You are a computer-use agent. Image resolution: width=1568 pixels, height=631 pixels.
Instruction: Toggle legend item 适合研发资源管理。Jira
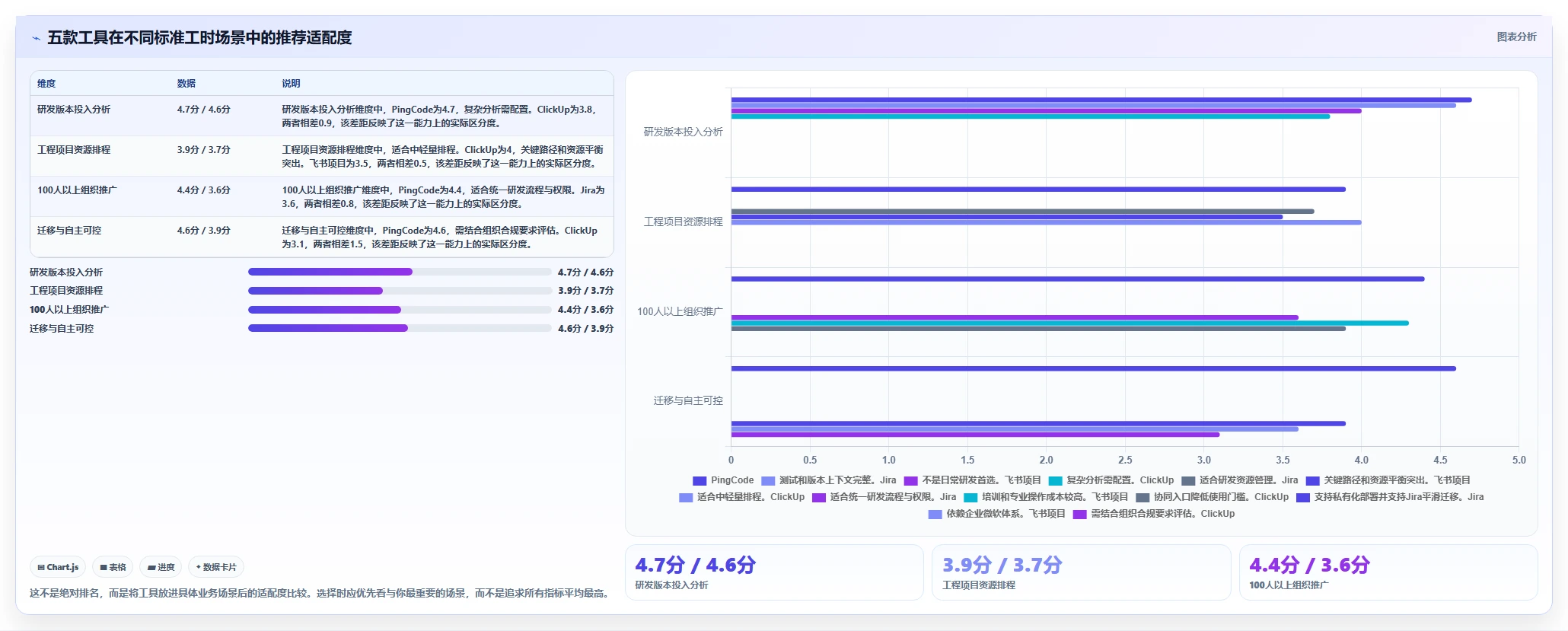(x=1239, y=480)
